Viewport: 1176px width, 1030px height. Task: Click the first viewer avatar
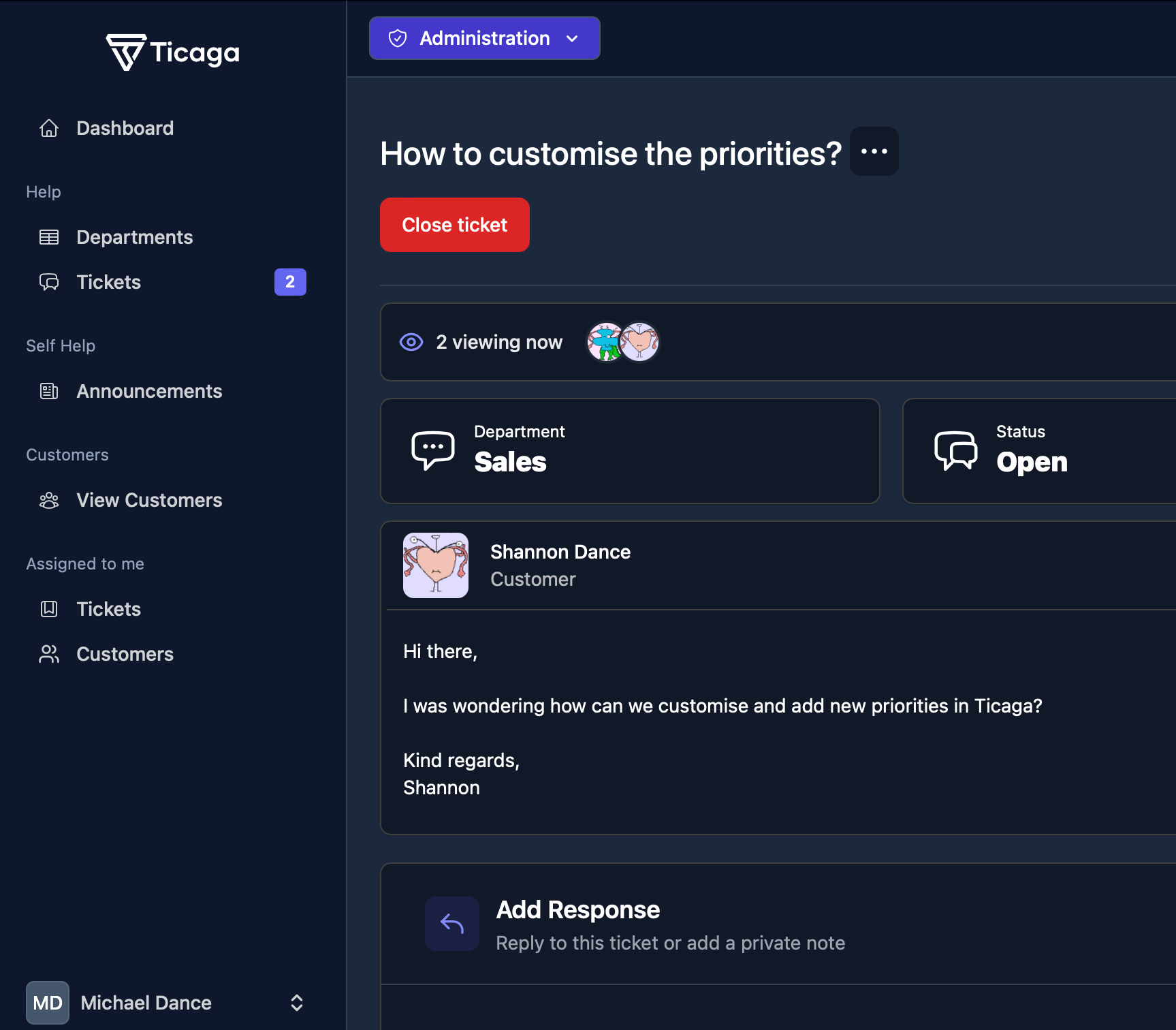pos(604,342)
